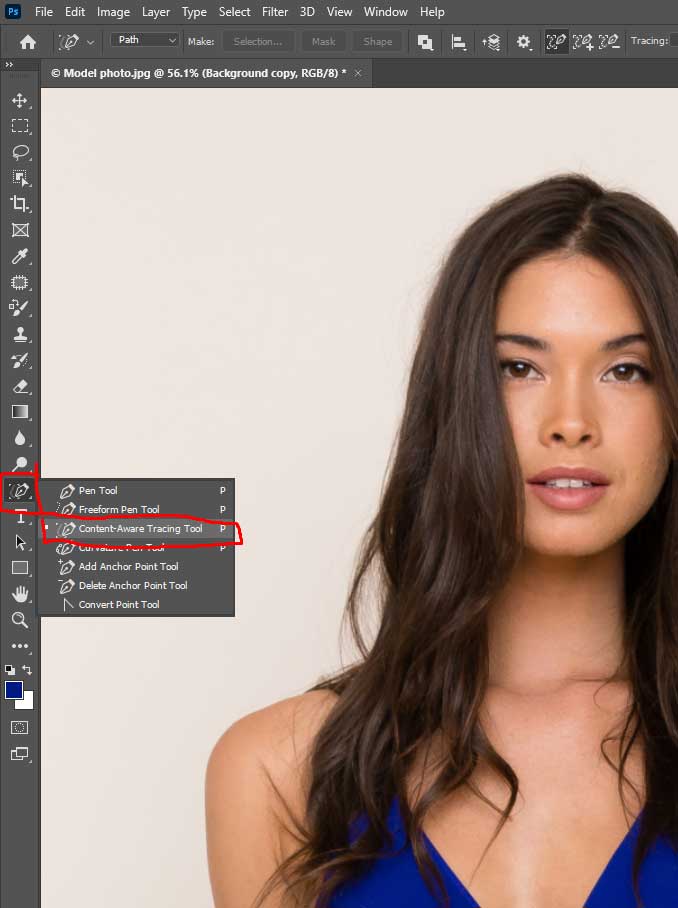Select the Clone Stamp tool

click(19, 334)
